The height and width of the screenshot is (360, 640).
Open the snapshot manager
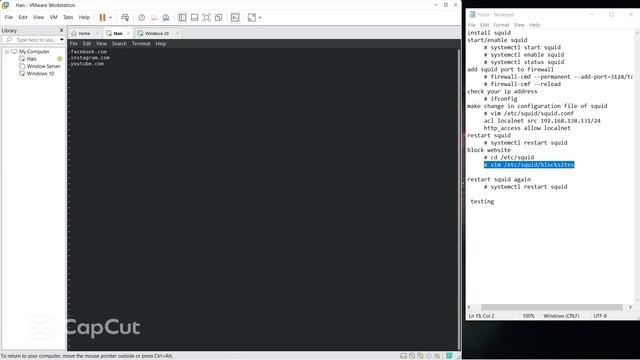pos(166,18)
